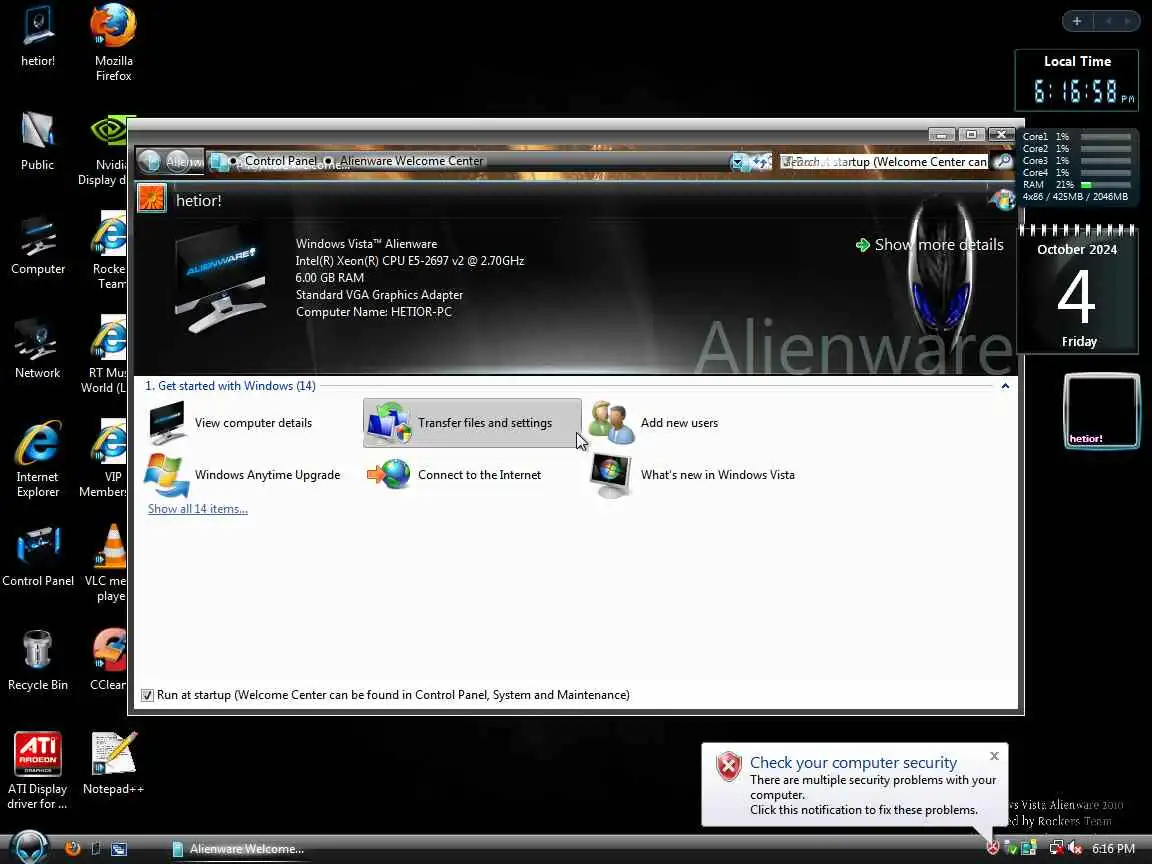This screenshot has height=864, width=1152.
Task: Click Show more details link
Action: 929,245
